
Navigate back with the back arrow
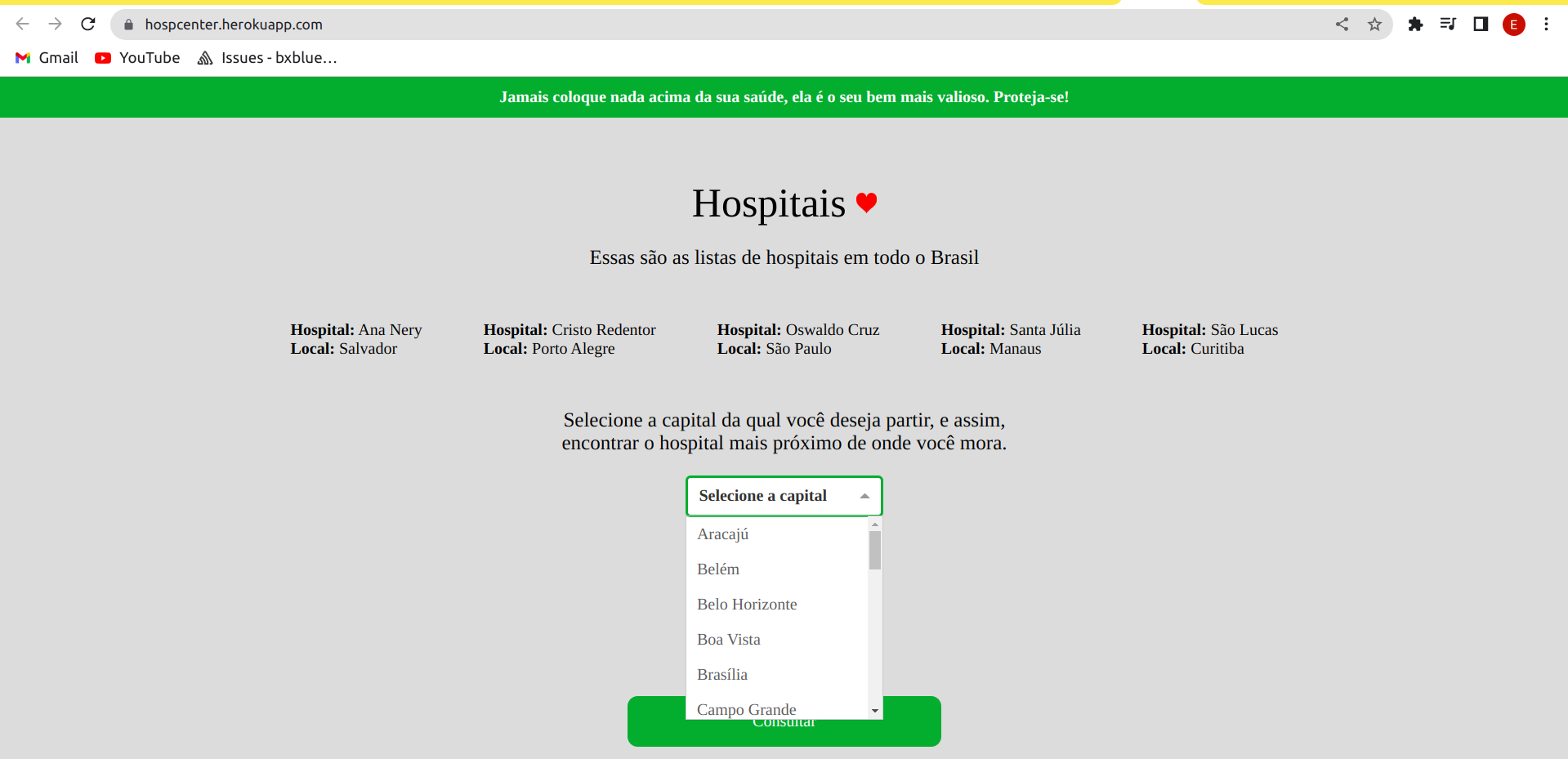22,24
